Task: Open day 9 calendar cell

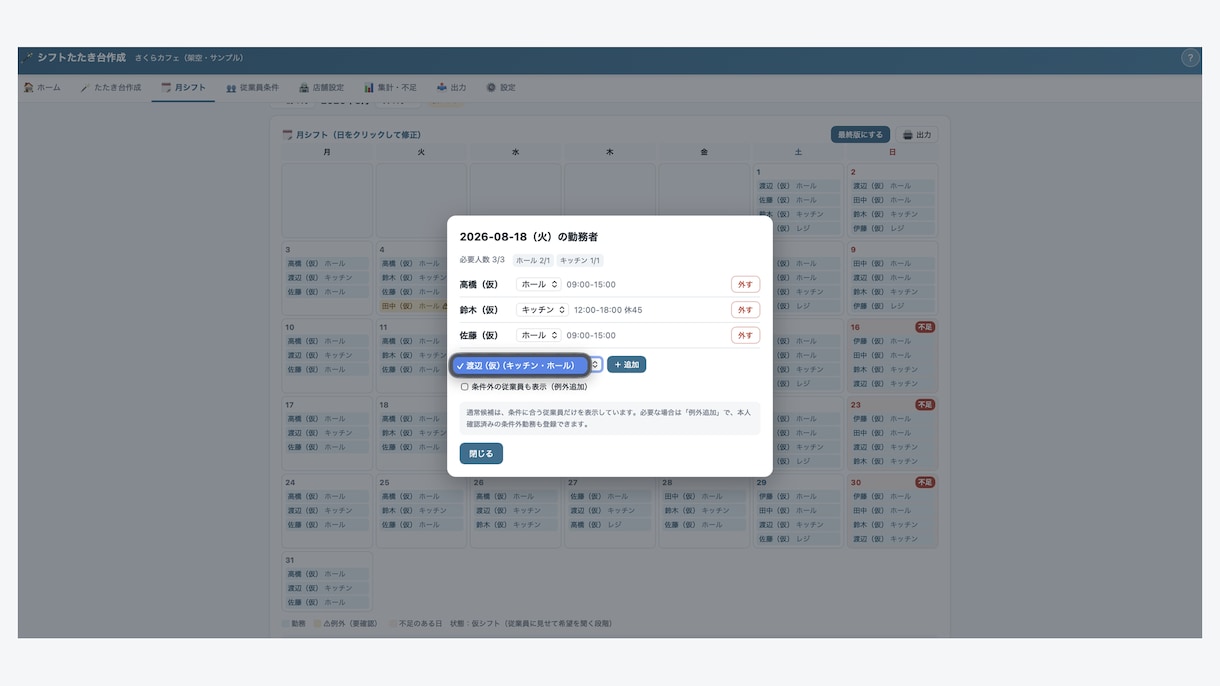Action: click(893, 277)
